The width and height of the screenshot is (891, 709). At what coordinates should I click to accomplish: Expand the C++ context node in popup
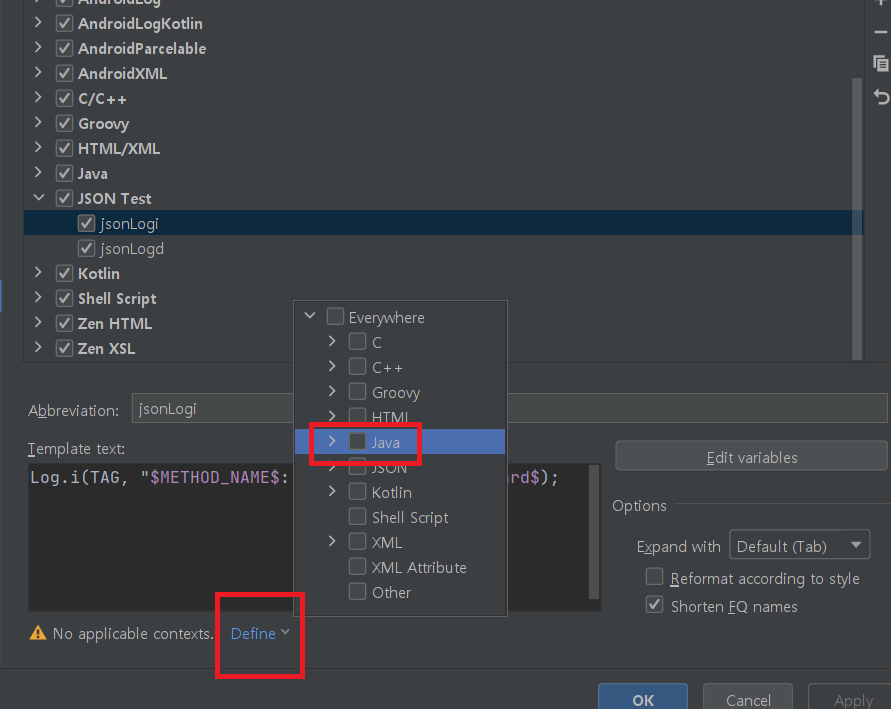pyautogui.click(x=332, y=366)
